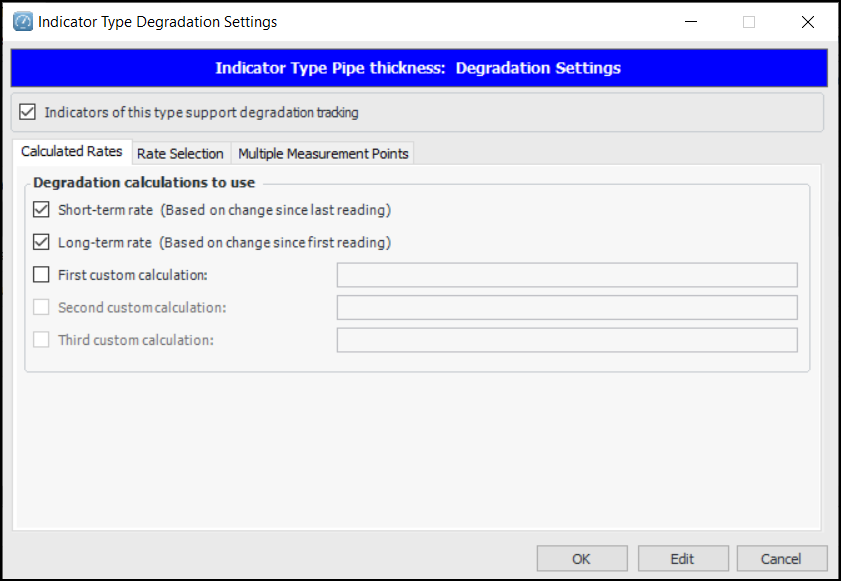This screenshot has height=581, width=841.
Task: Click the gauge app icon in title bar
Action: point(23,22)
